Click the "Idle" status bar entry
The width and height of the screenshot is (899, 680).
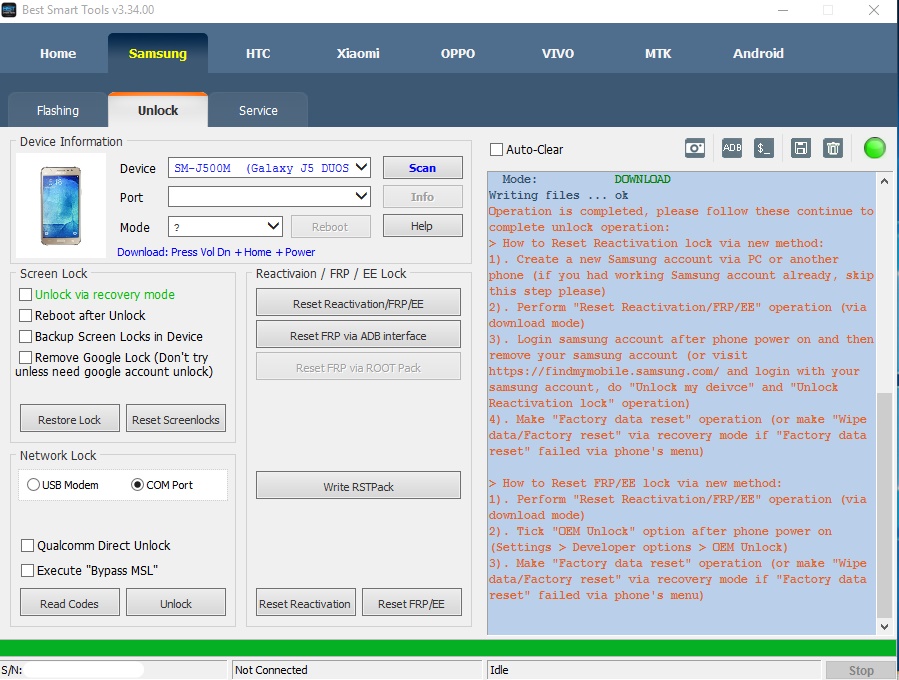point(499,670)
